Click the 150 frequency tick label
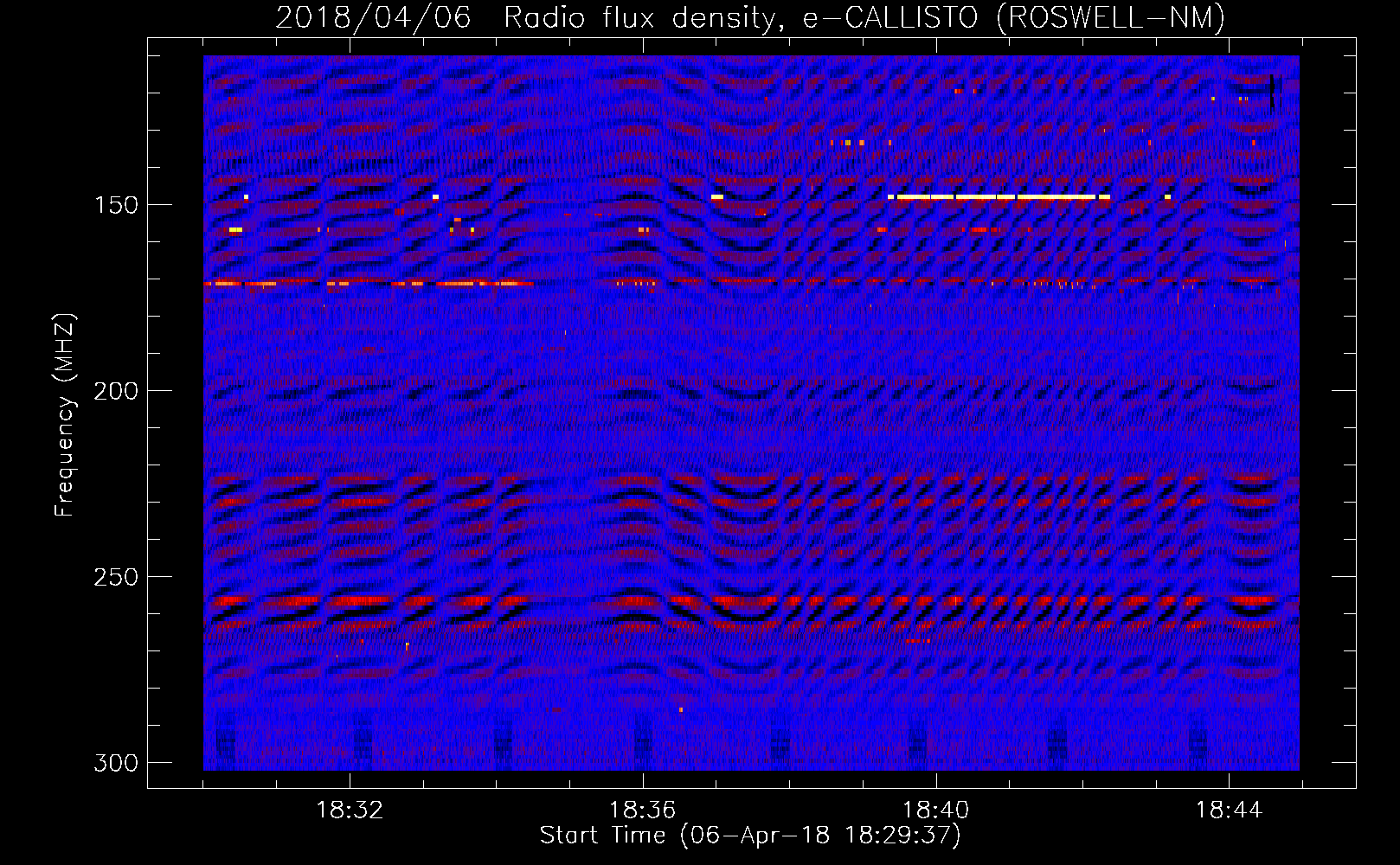 point(116,205)
